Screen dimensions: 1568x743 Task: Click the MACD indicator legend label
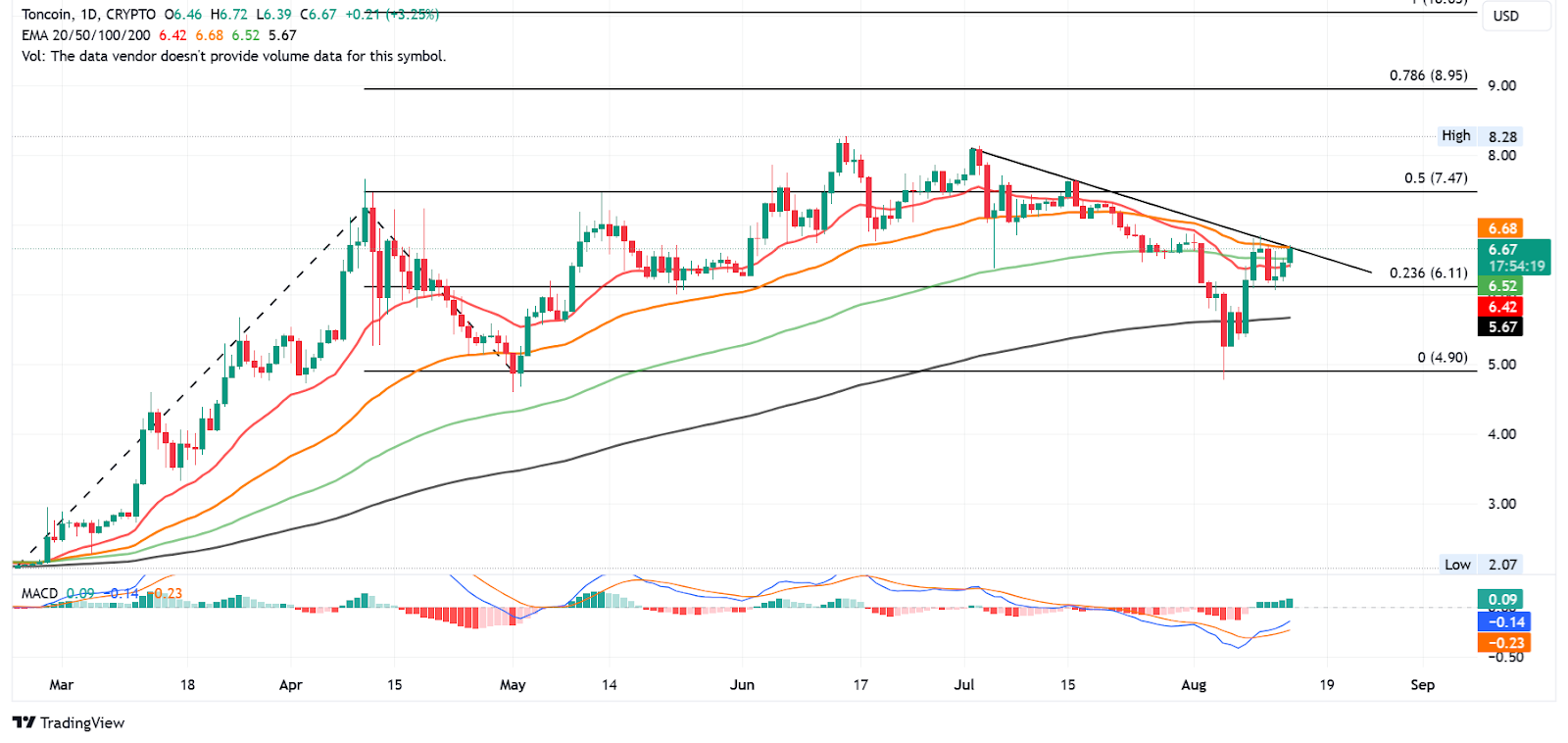[40, 593]
